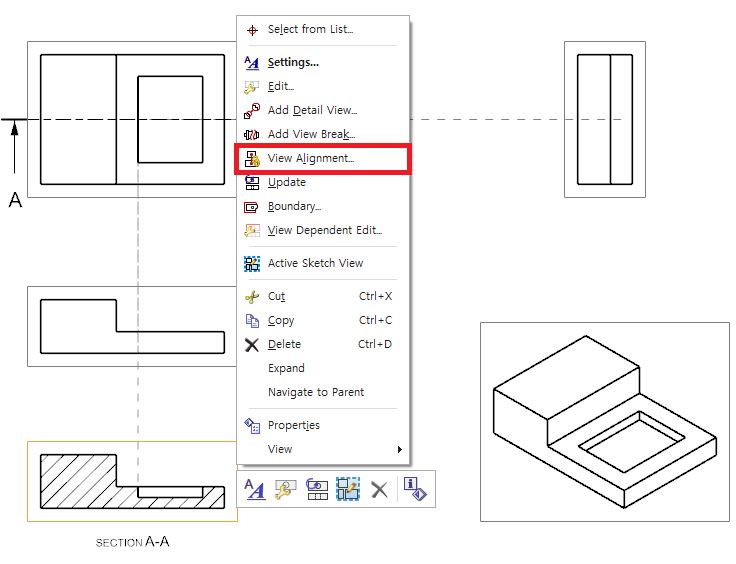736x564 pixels.
Task: Click Update view icon in the mini toolbar
Action: 317,489
